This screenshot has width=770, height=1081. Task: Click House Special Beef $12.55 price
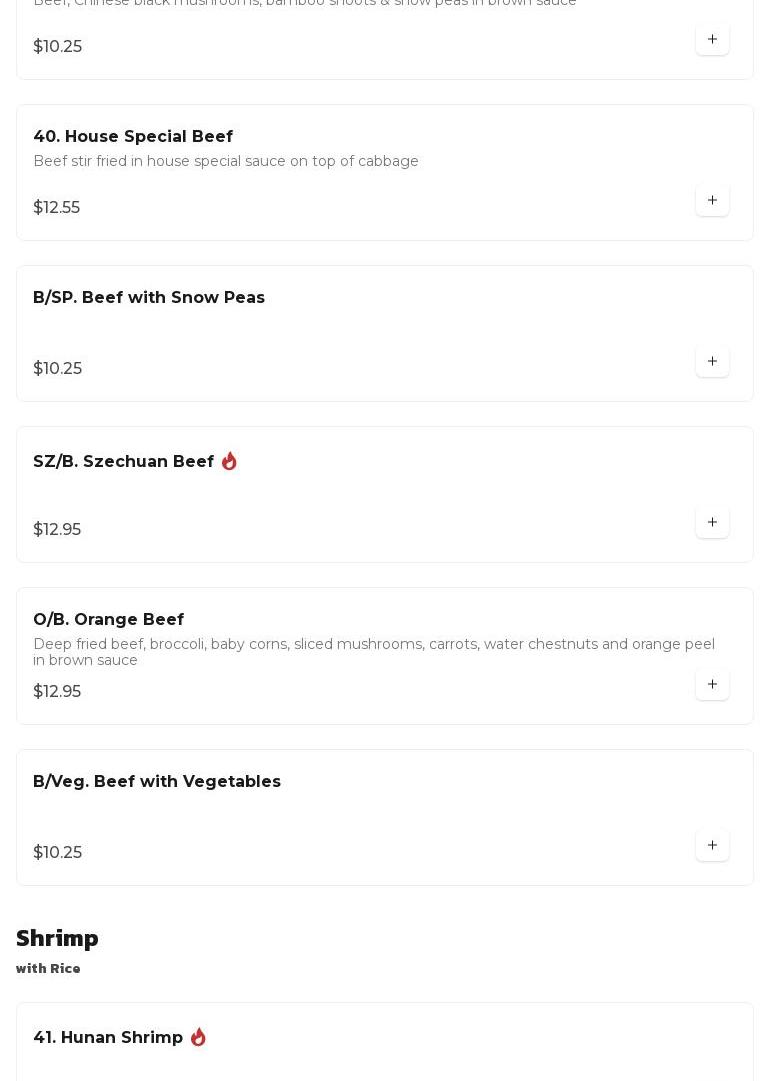point(56,208)
